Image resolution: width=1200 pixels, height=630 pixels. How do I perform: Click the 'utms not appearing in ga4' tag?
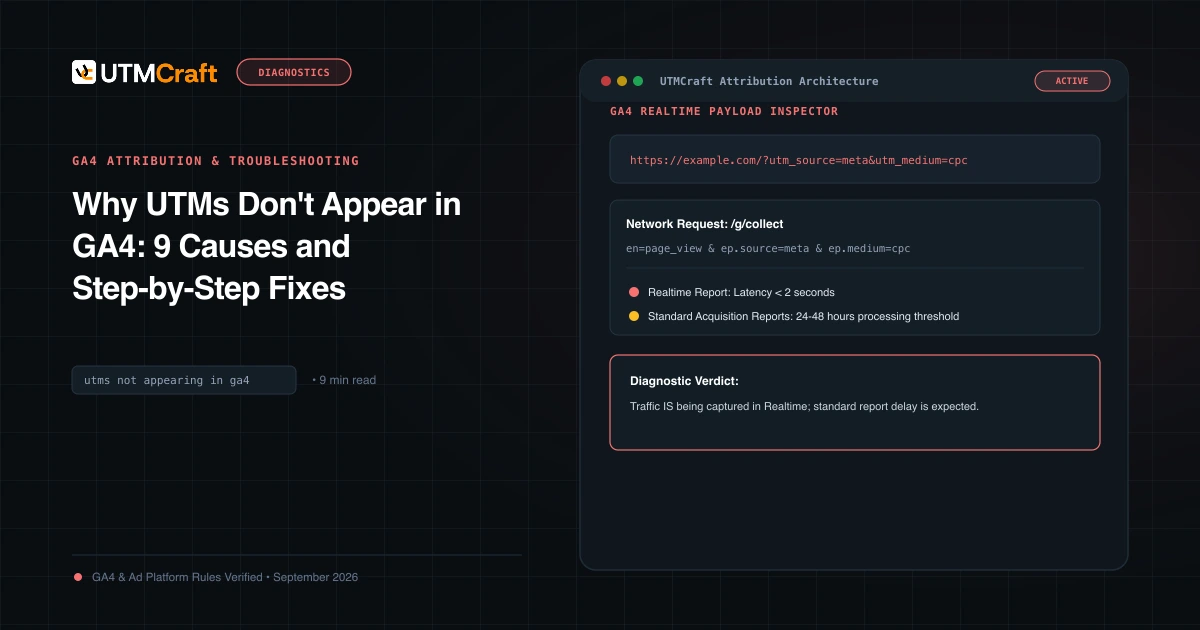(184, 380)
